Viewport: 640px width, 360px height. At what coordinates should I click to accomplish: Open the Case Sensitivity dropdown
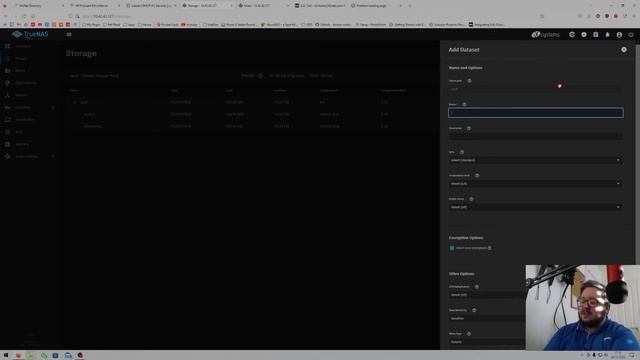[487, 318]
